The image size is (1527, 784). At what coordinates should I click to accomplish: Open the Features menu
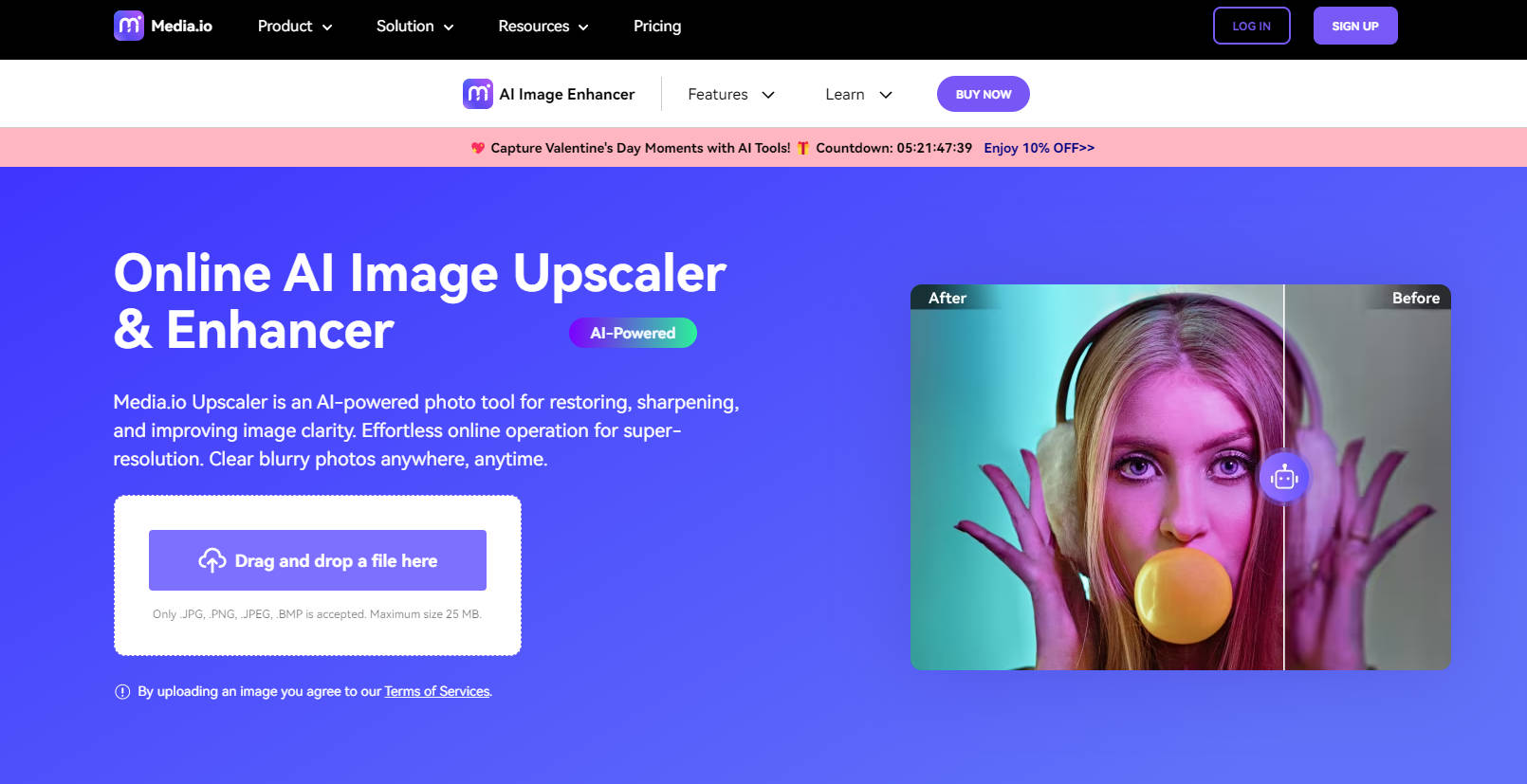731,95
